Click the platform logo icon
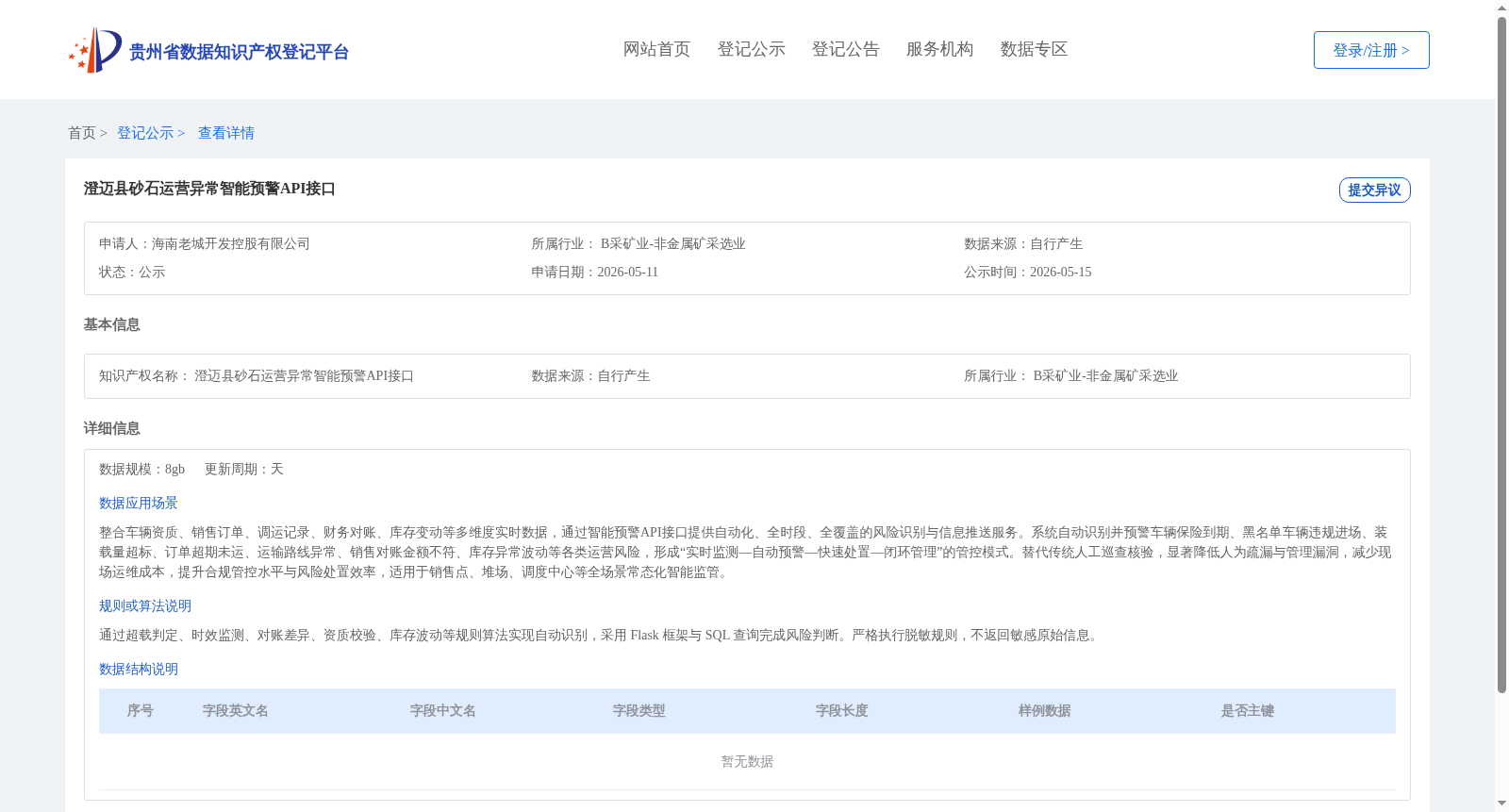Viewport: 1509px width, 812px height. 95,50
